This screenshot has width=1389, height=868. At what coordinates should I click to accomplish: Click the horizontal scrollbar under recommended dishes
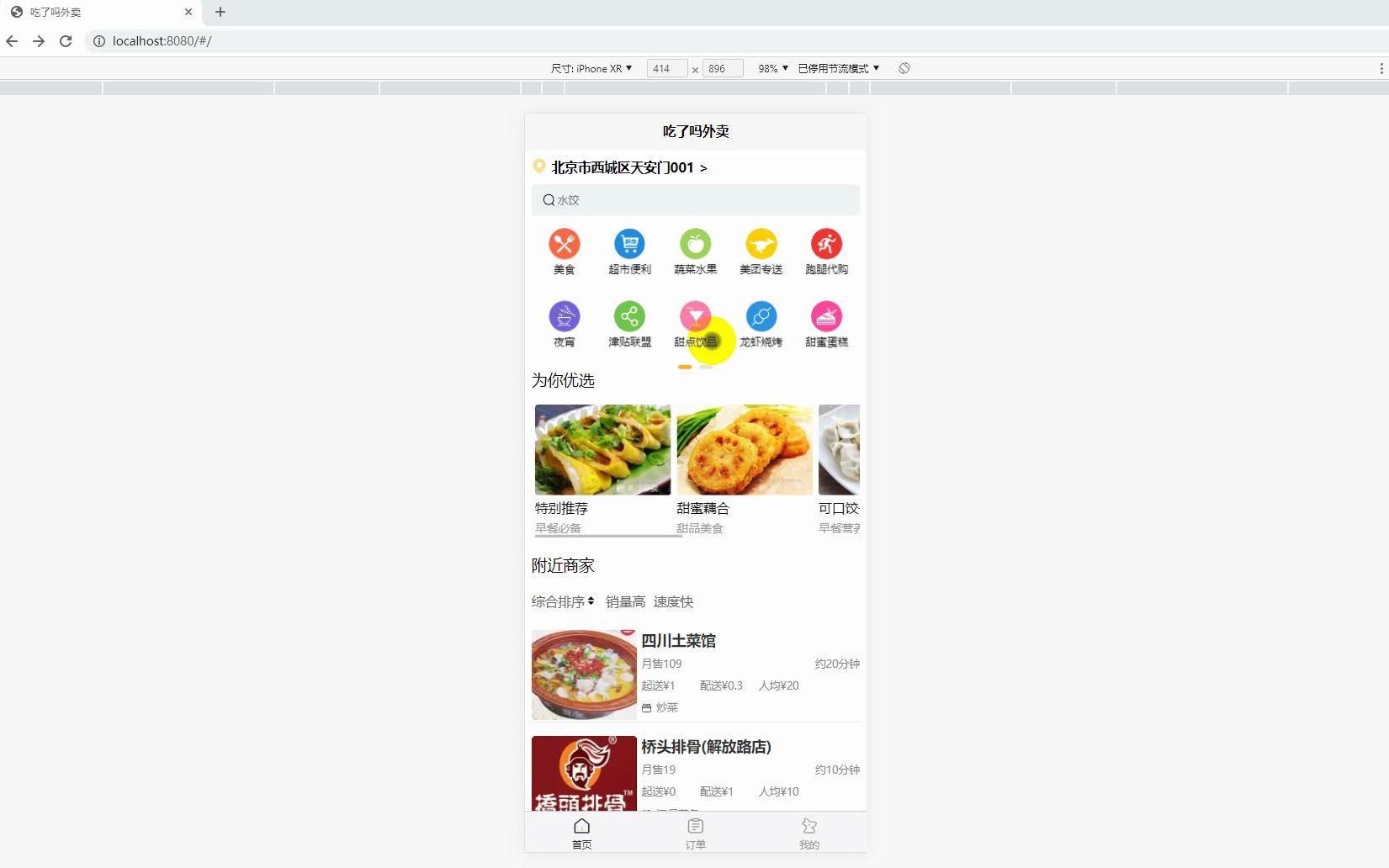(x=607, y=536)
